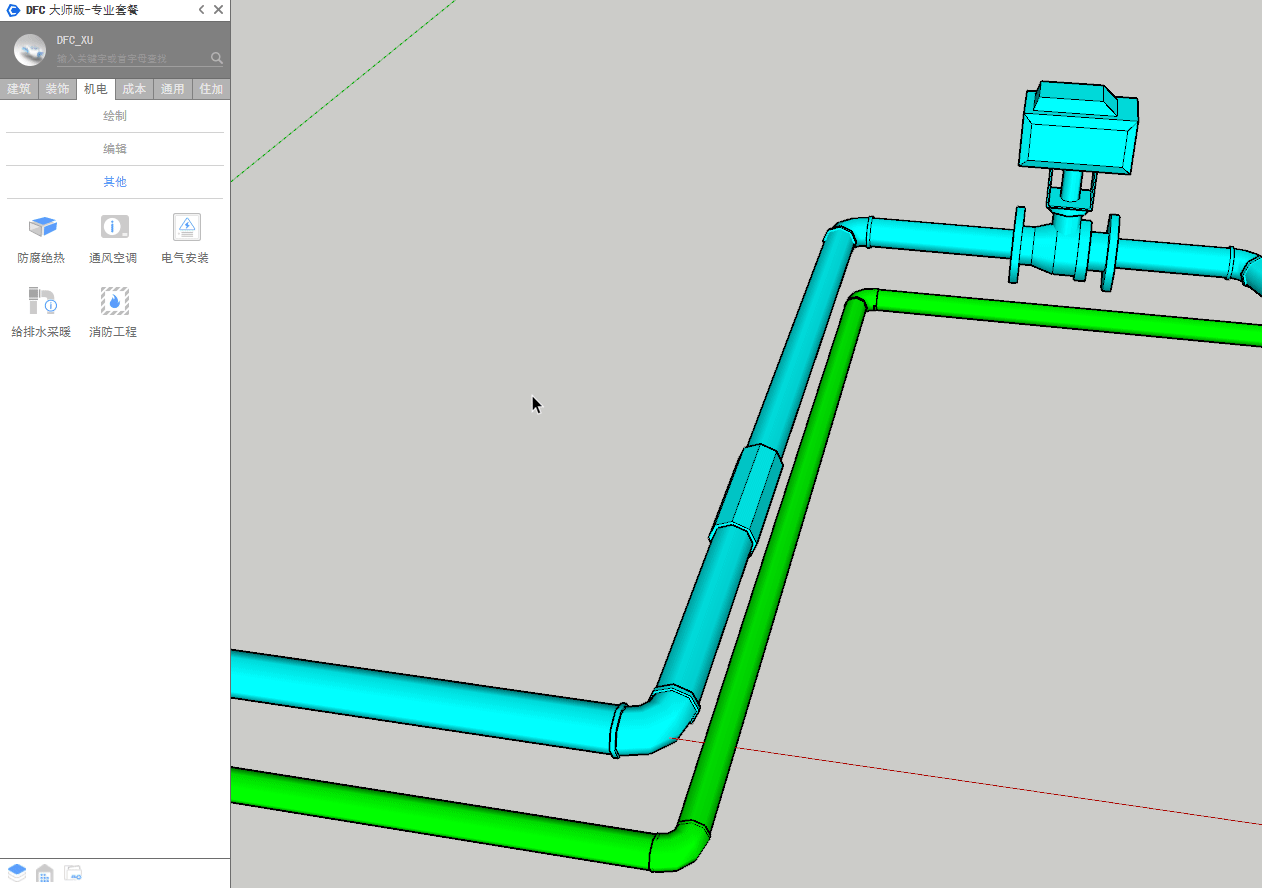
Task: Open the 给排水采暖 plumbing tool
Action: click(42, 301)
